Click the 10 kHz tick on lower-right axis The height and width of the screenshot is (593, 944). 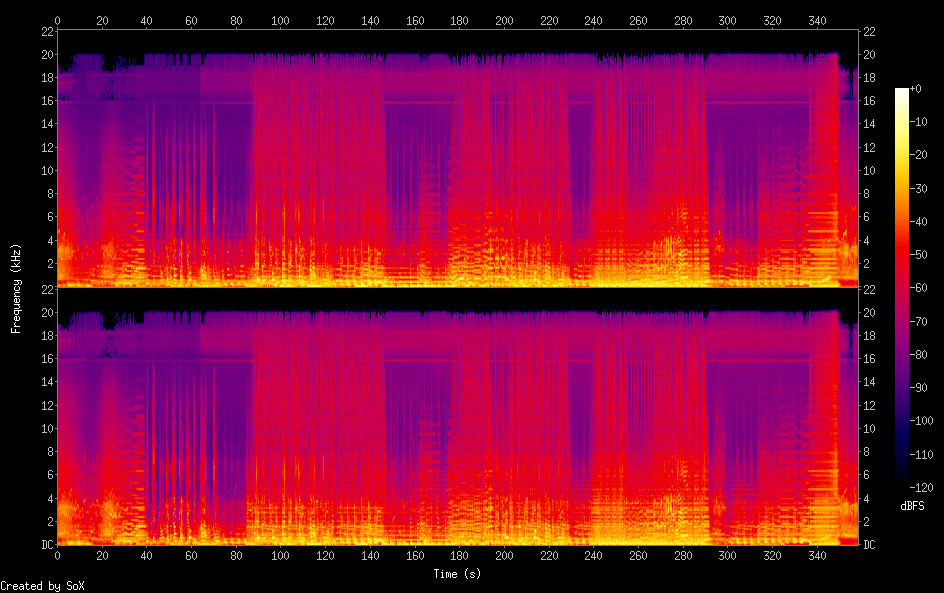870,428
